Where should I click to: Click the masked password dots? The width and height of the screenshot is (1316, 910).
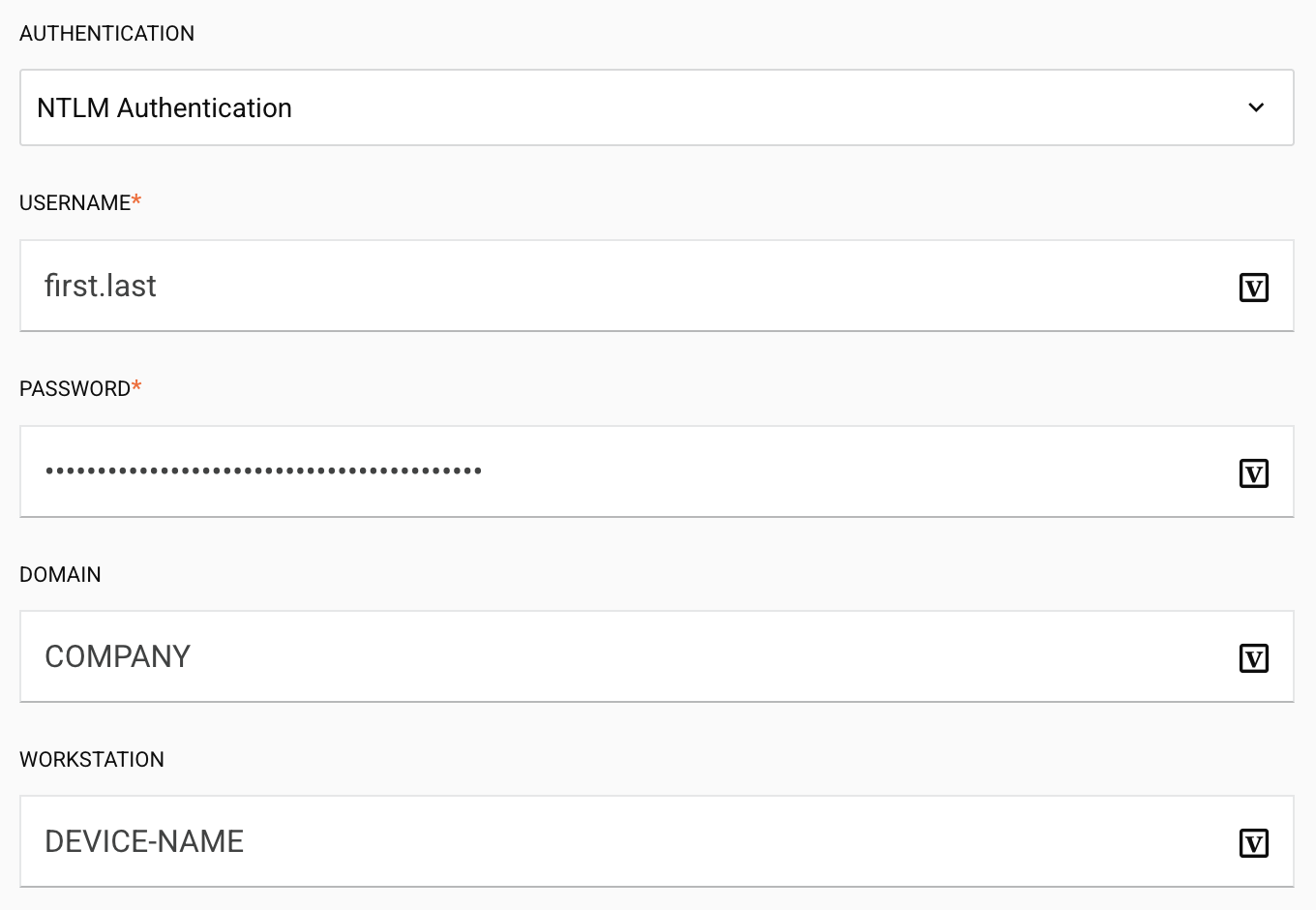tap(263, 471)
